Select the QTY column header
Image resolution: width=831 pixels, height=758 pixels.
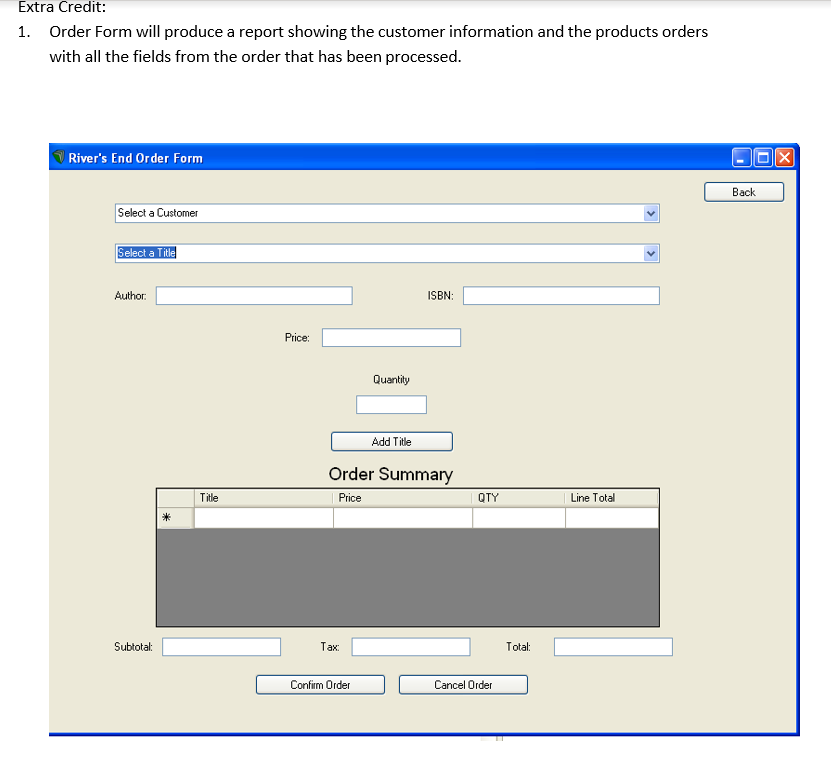pyautogui.click(x=517, y=497)
